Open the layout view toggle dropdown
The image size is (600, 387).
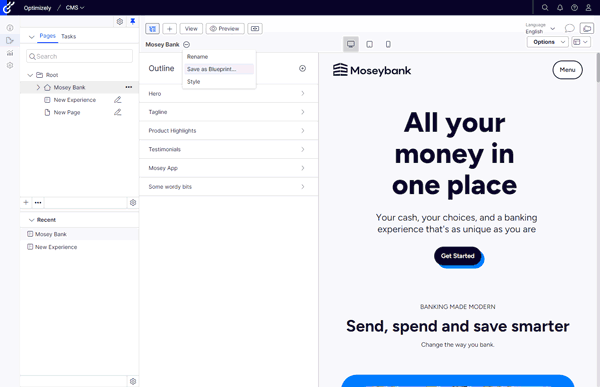coord(580,42)
